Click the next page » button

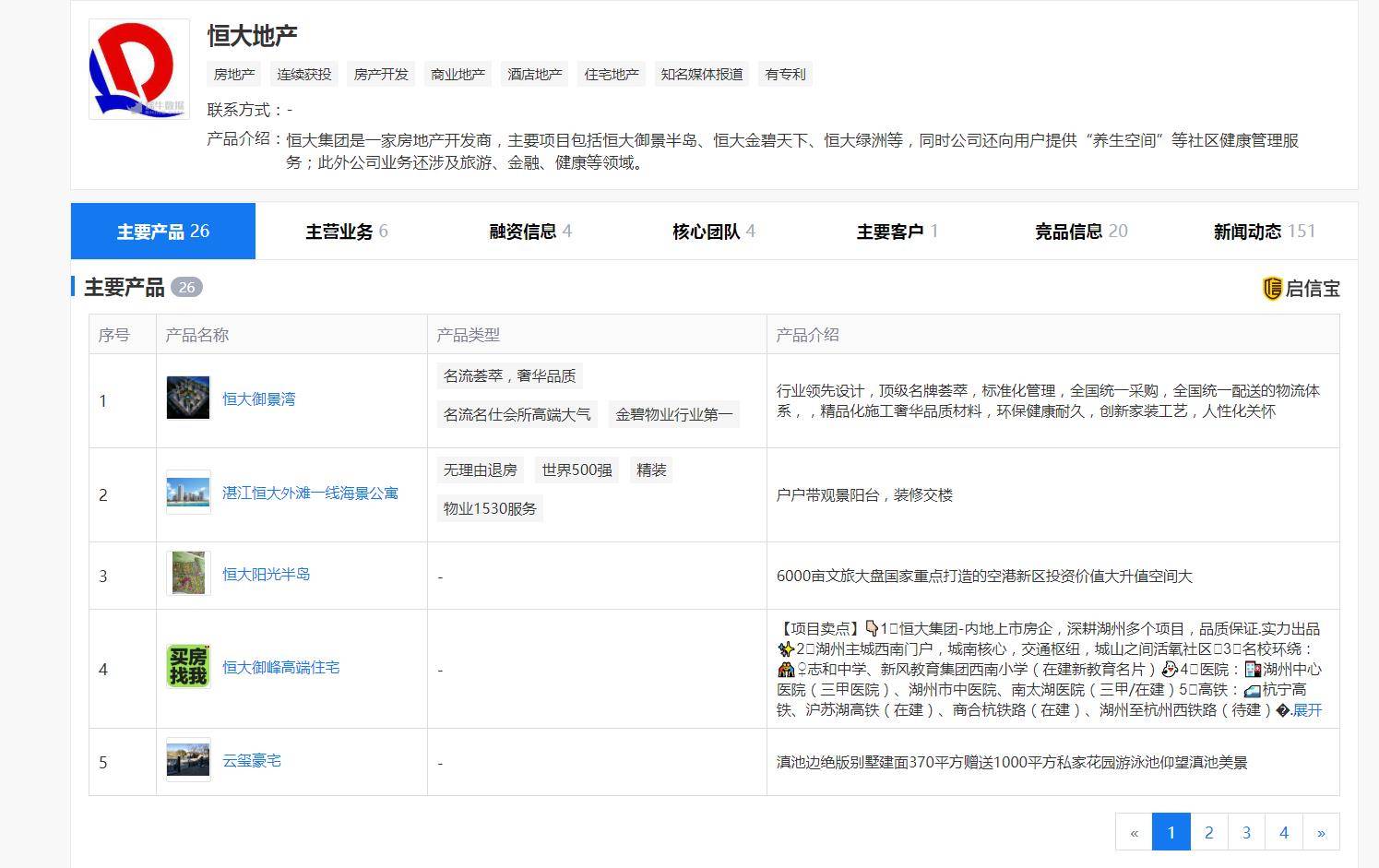coord(1321,831)
